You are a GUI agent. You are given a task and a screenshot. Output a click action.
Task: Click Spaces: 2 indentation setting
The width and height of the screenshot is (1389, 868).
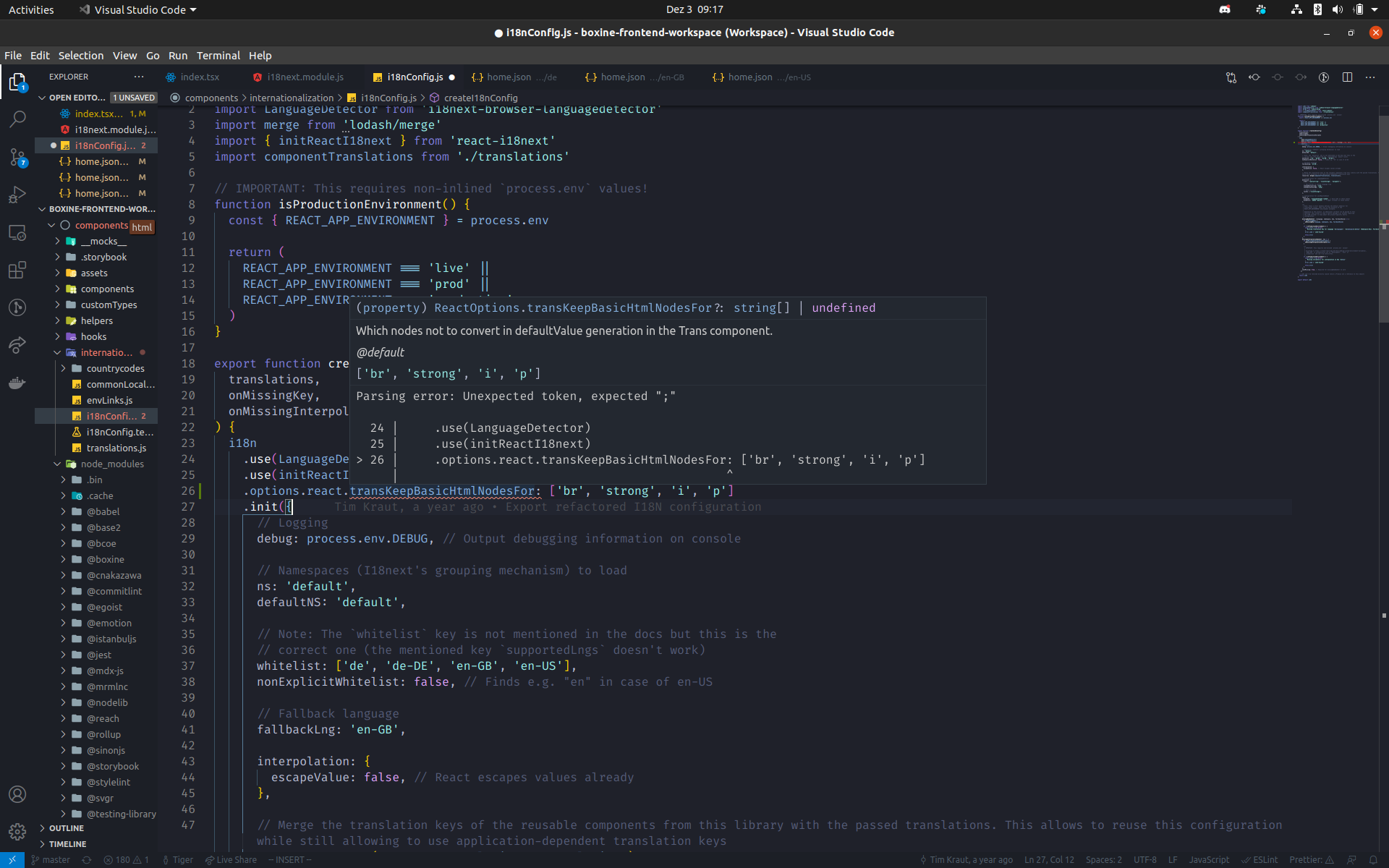1103,860
